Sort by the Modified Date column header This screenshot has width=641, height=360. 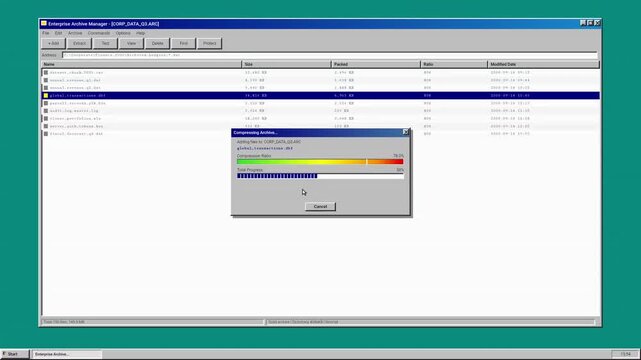point(544,64)
